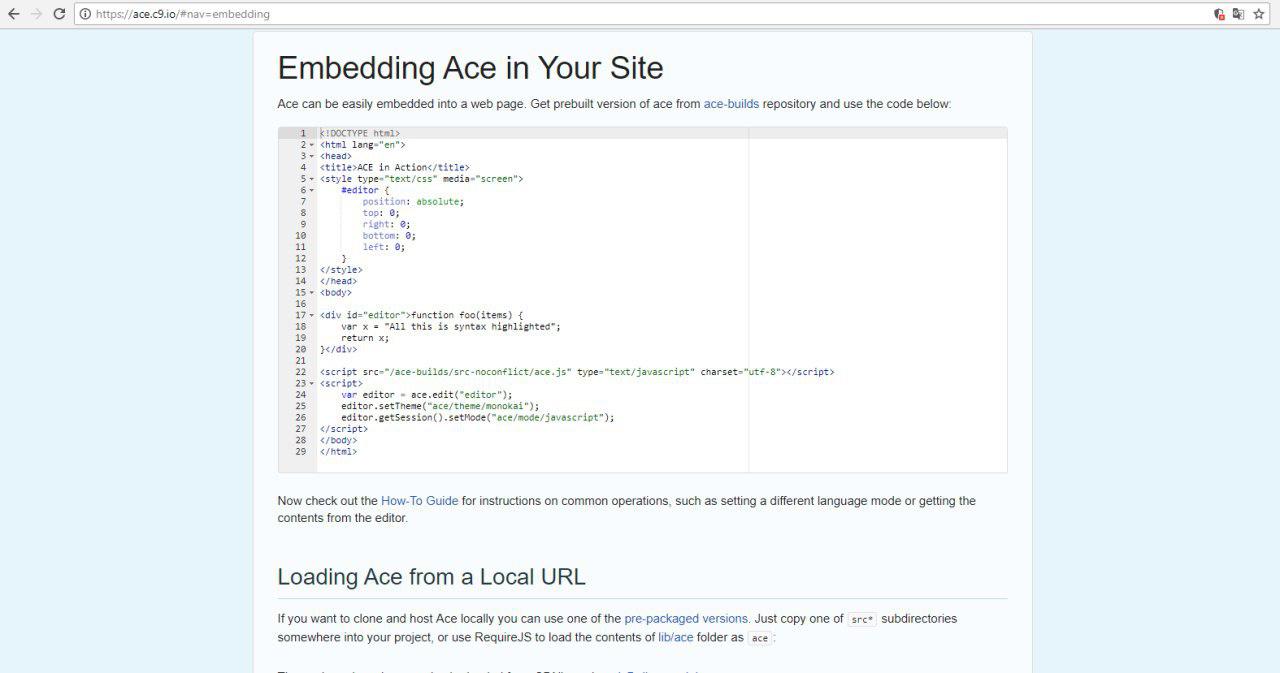Fold the head section on line 3
The width and height of the screenshot is (1280, 673).
click(x=311, y=156)
